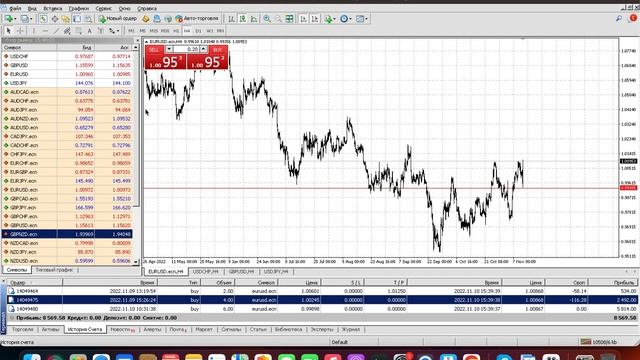This screenshot has width=640, height=360.
Task: Open the Вставка menu
Action: tap(53, 8)
